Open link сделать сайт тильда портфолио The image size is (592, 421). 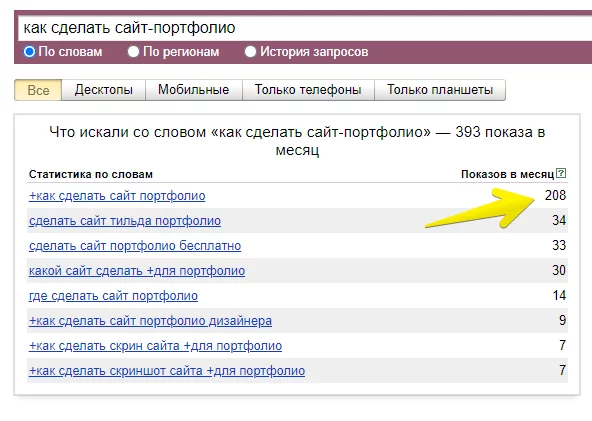[125, 221]
